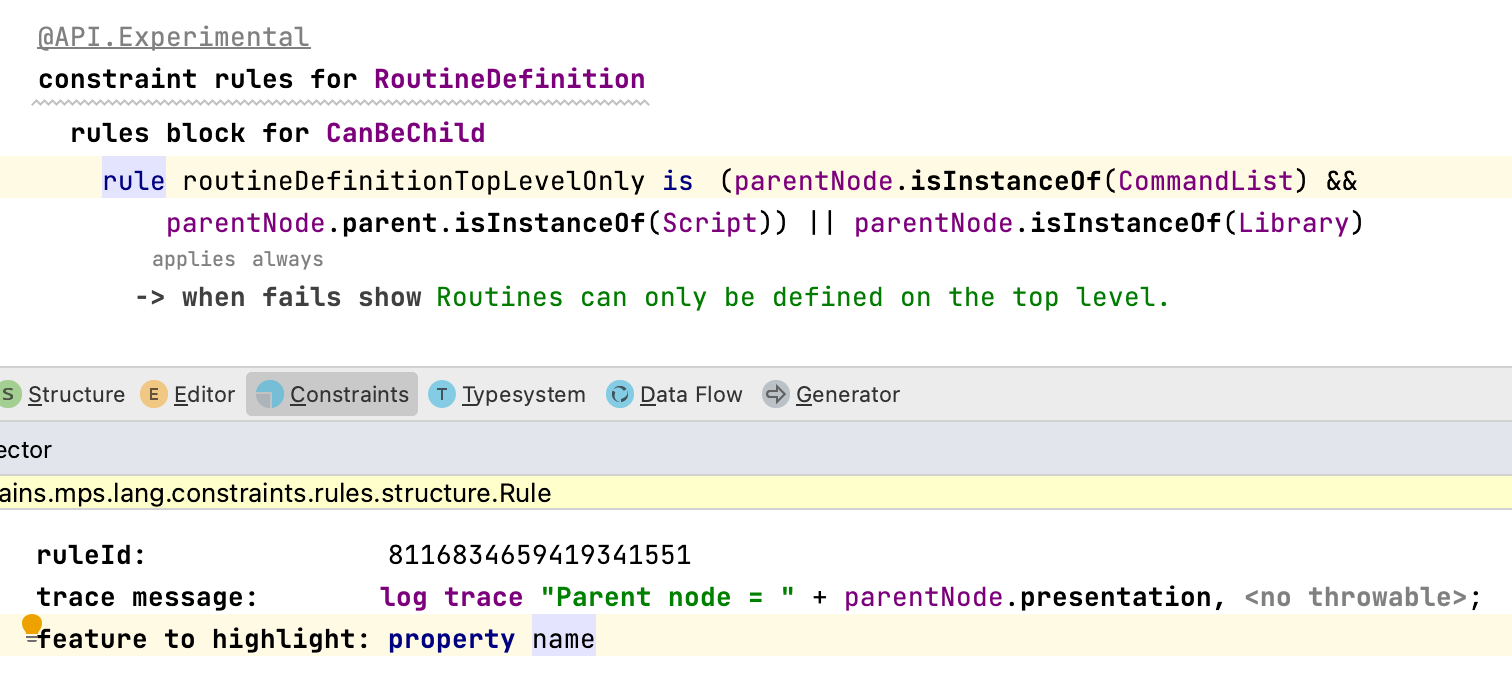
Task: Click the Constraints tab pie icon
Action: click(270, 394)
